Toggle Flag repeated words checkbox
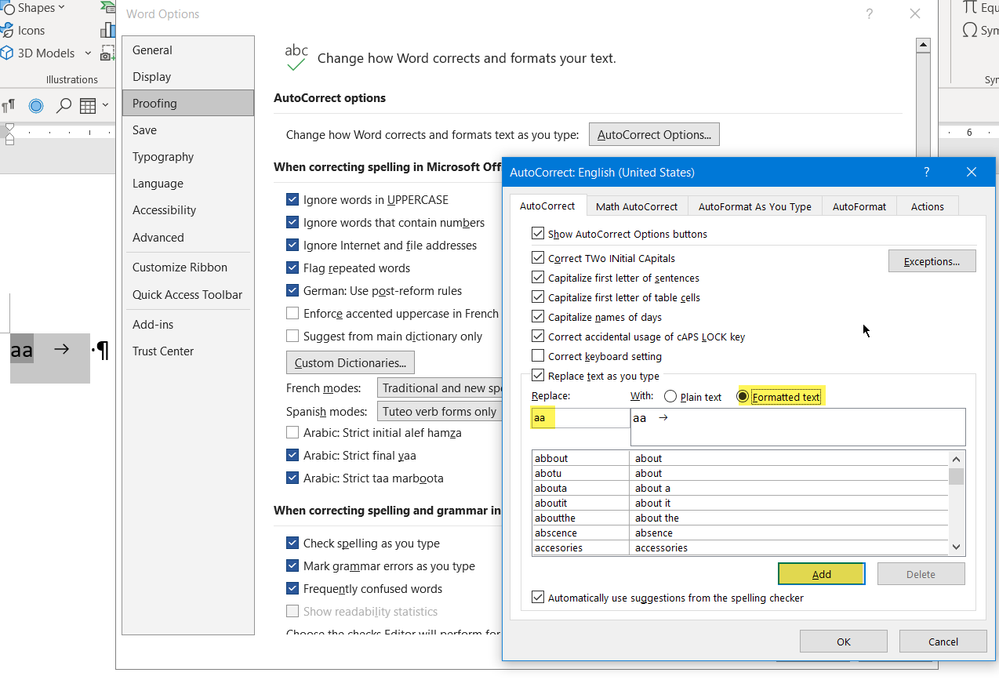Screen dimensions: 999x684 tap(292, 267)
